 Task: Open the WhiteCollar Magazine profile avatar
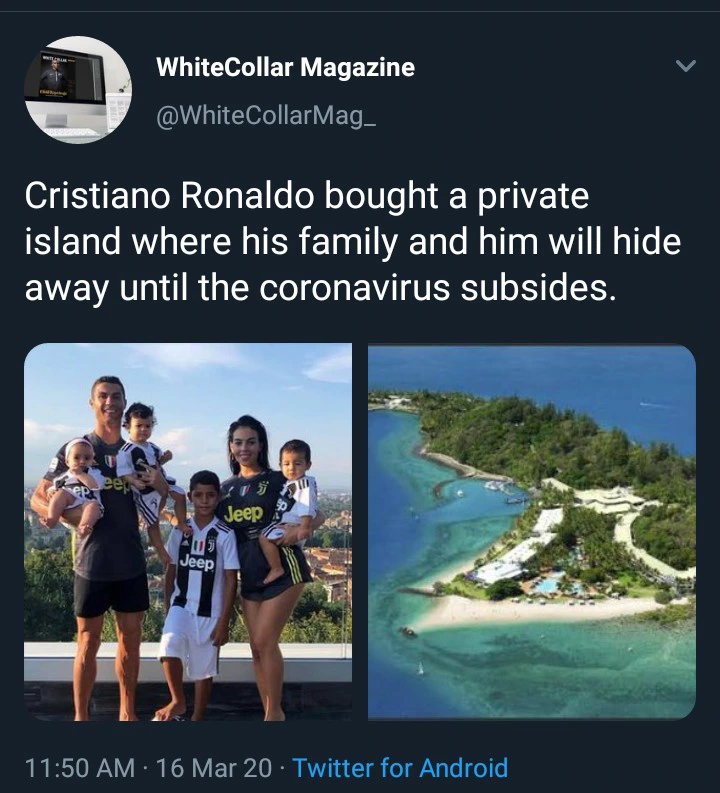tap(78, 90)
